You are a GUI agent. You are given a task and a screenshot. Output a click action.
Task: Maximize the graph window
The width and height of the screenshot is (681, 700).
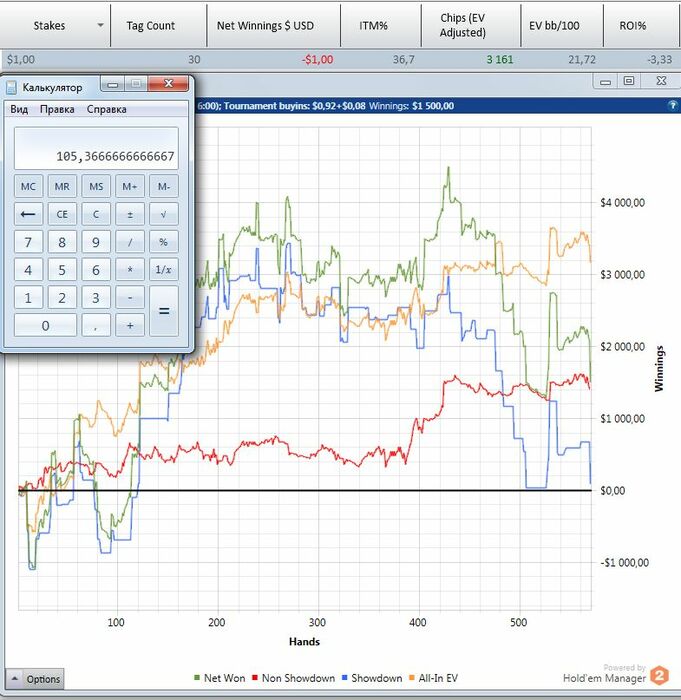click(629, 81)
